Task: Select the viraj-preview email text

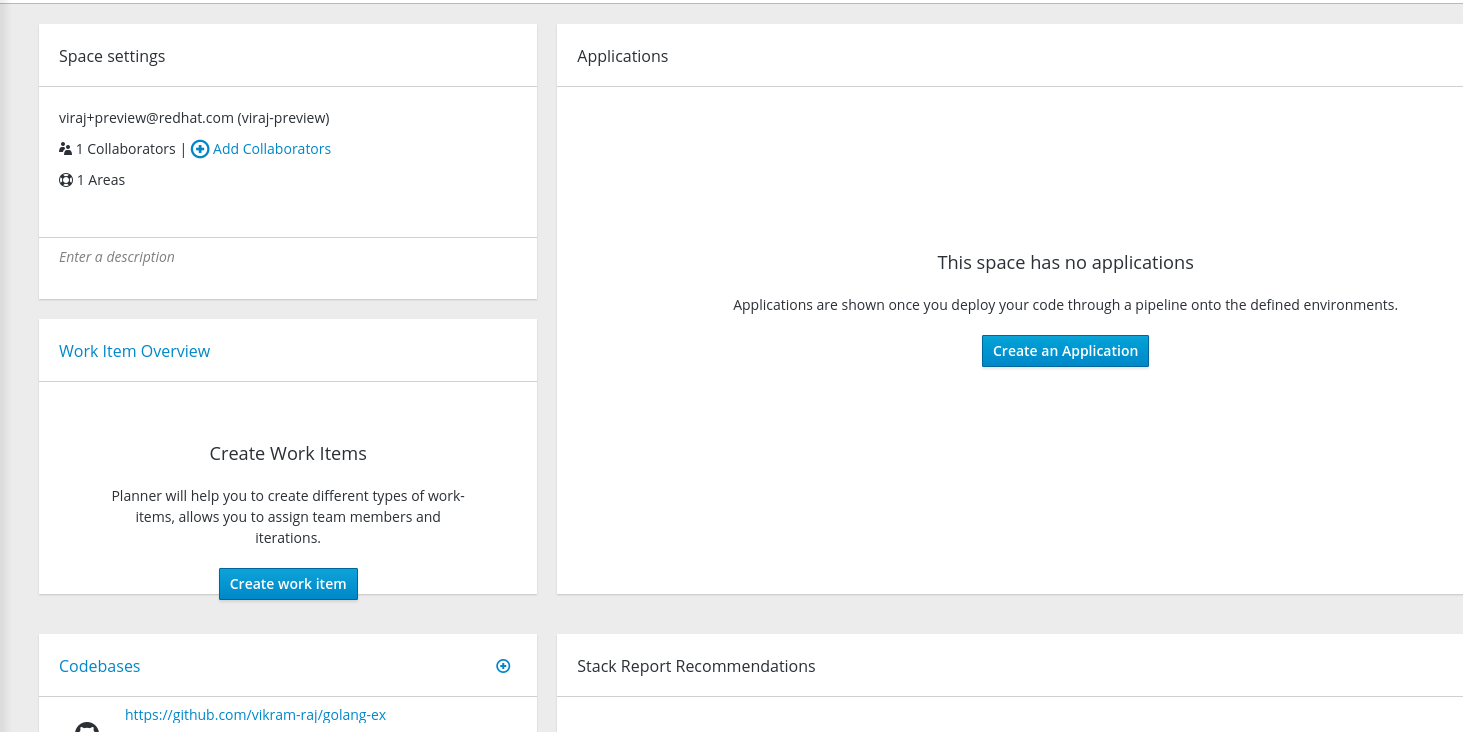Action: pos(194,117)
